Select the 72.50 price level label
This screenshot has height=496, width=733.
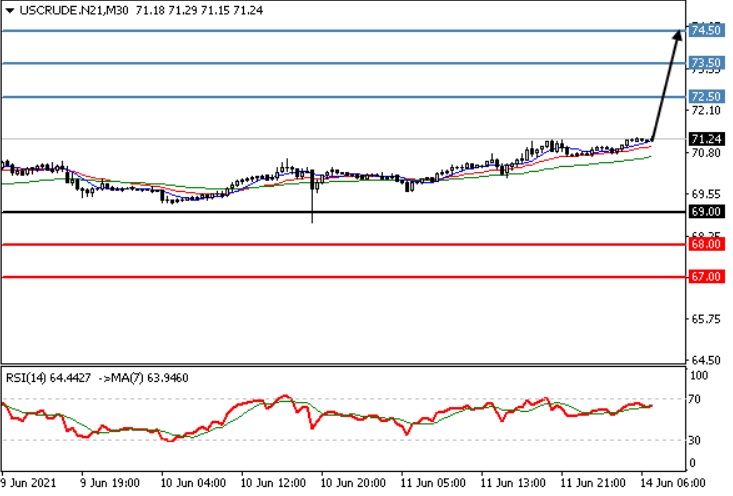point(706,96)
